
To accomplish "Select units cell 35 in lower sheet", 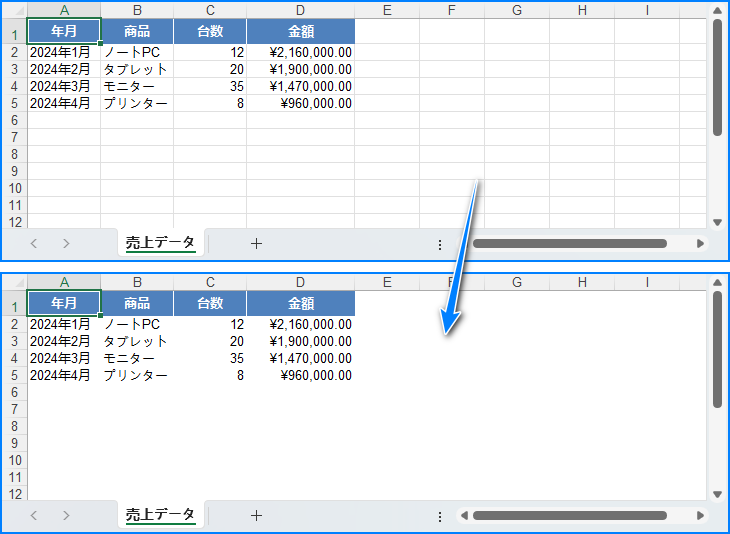I will (x=210, y=358).
